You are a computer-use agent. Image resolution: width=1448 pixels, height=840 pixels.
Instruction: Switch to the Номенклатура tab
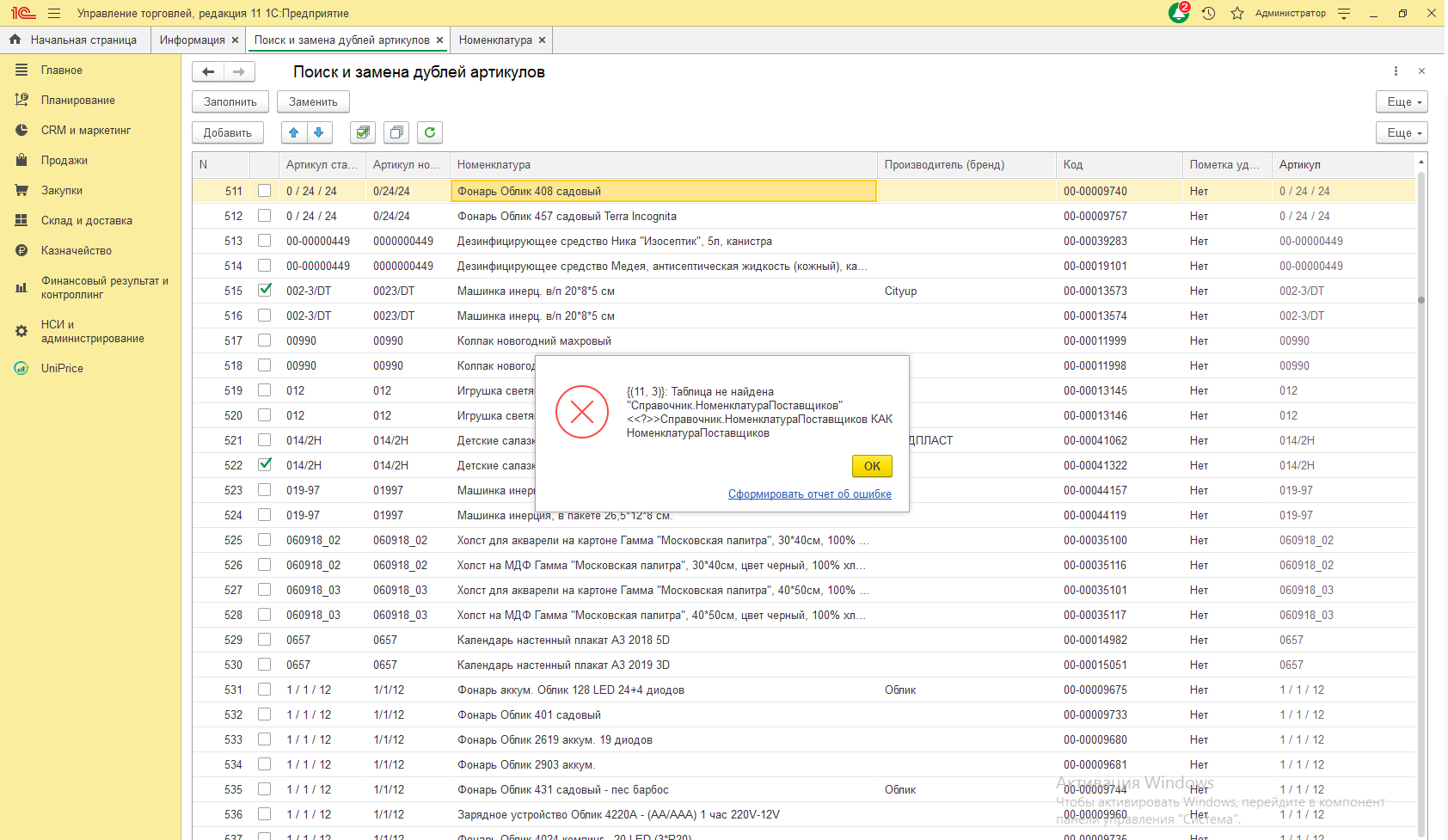(x=495, y=40)
